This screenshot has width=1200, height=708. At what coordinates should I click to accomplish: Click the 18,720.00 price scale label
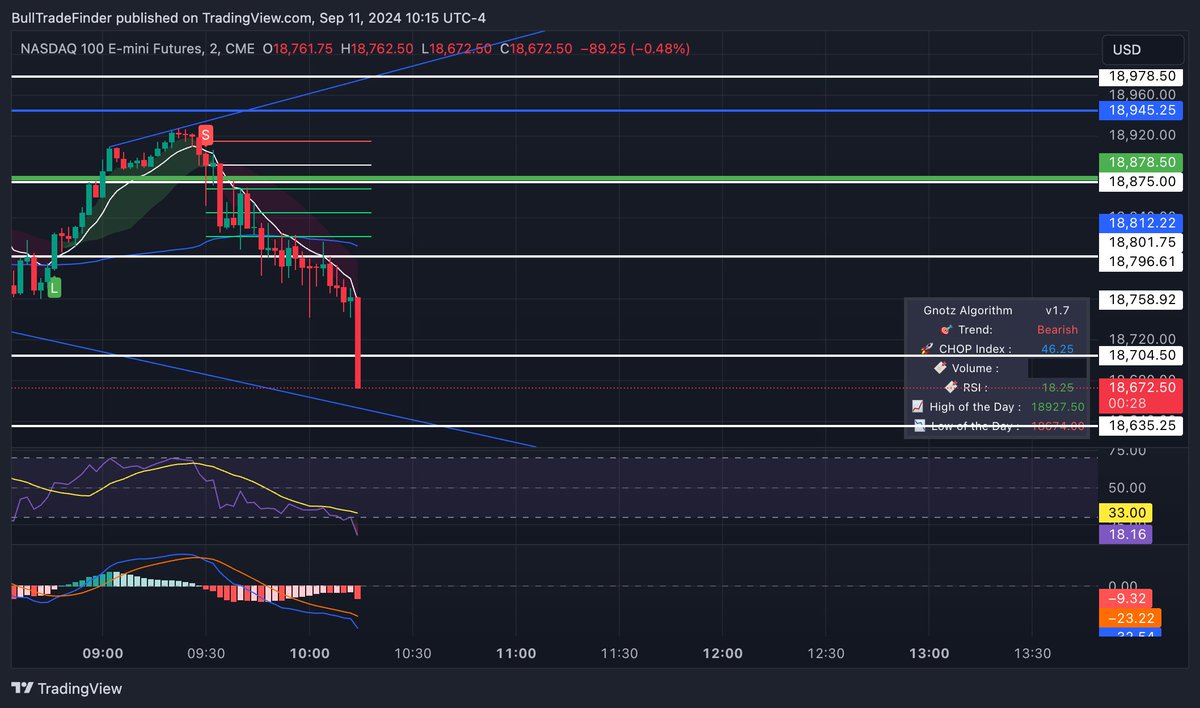pos(1141,339)
